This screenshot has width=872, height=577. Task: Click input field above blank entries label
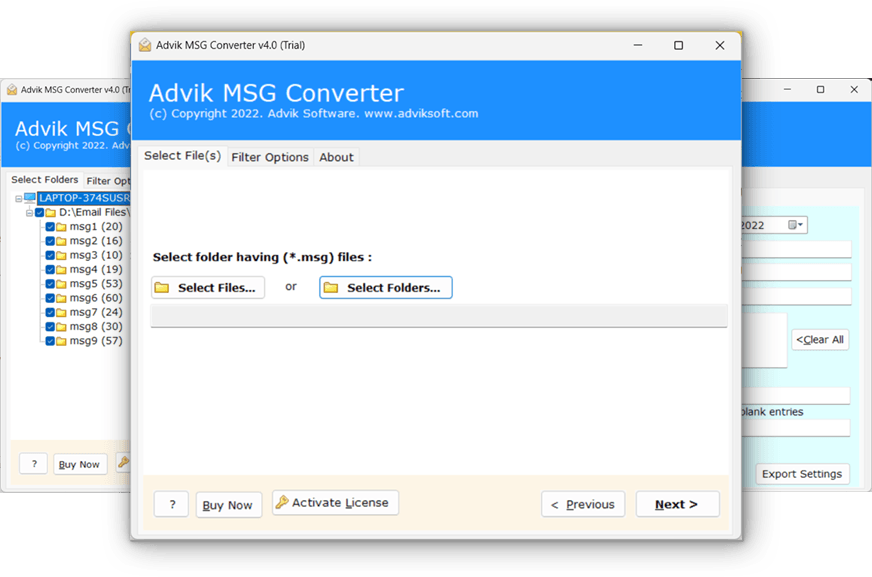[795, 396]
